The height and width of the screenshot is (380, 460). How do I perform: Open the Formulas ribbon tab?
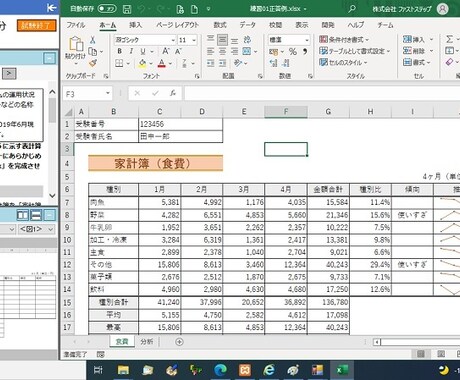pos(220,25)
